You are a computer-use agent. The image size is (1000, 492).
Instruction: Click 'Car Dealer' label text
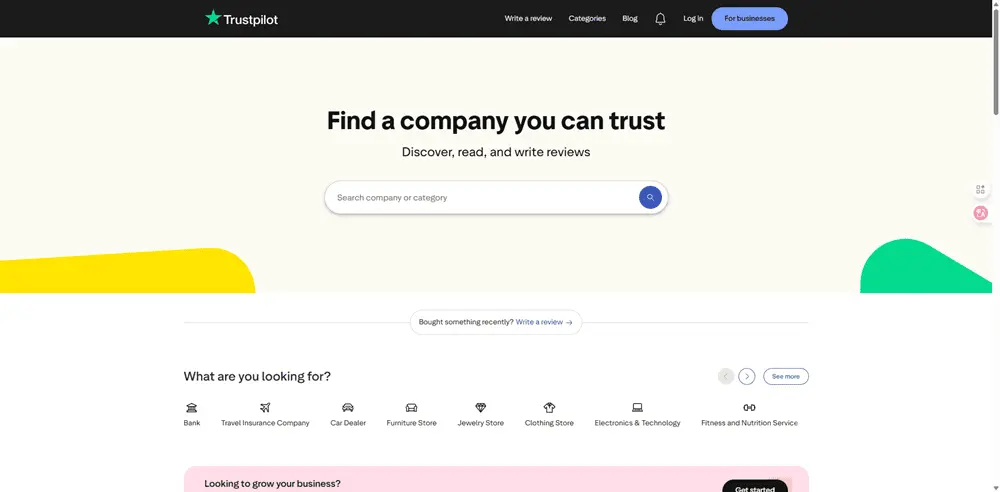[x=348, y=423]
